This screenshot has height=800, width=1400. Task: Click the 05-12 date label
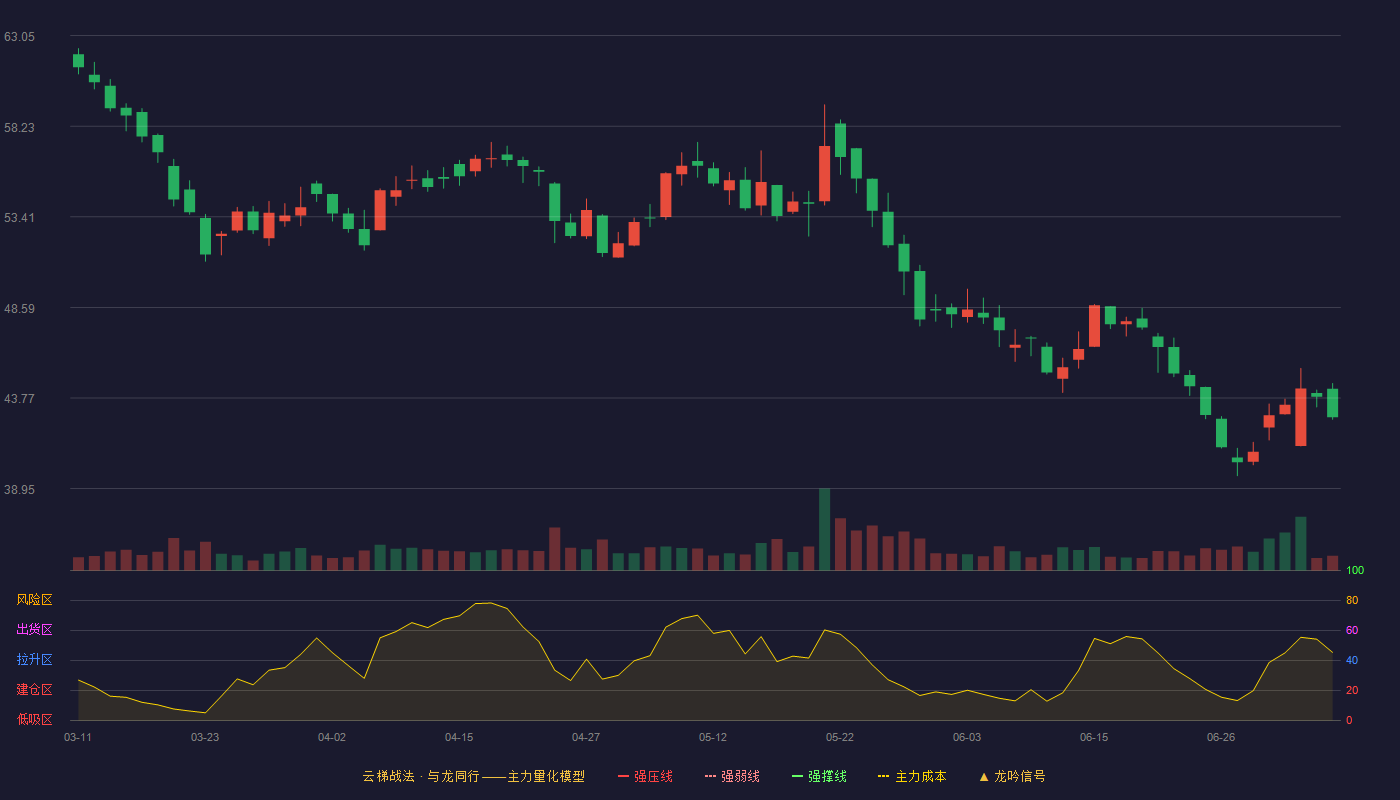tap(713, 737)
